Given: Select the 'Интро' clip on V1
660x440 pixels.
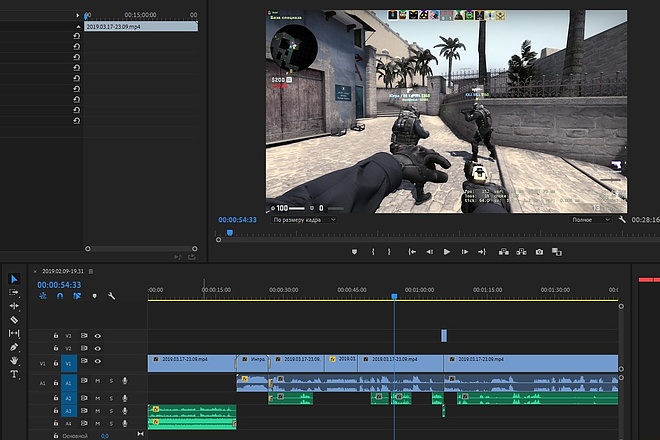Looking at the screenshot, I should [x=253, y=363].
